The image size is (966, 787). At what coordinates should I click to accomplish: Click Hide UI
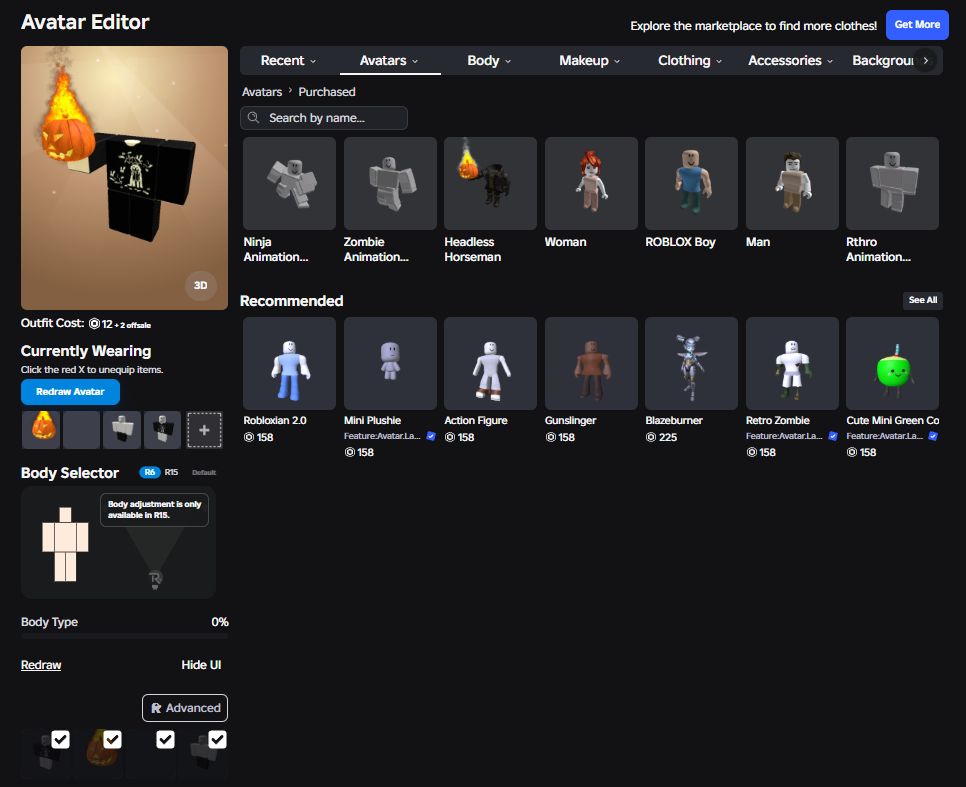pyautogui.click(x=201, y=665)
